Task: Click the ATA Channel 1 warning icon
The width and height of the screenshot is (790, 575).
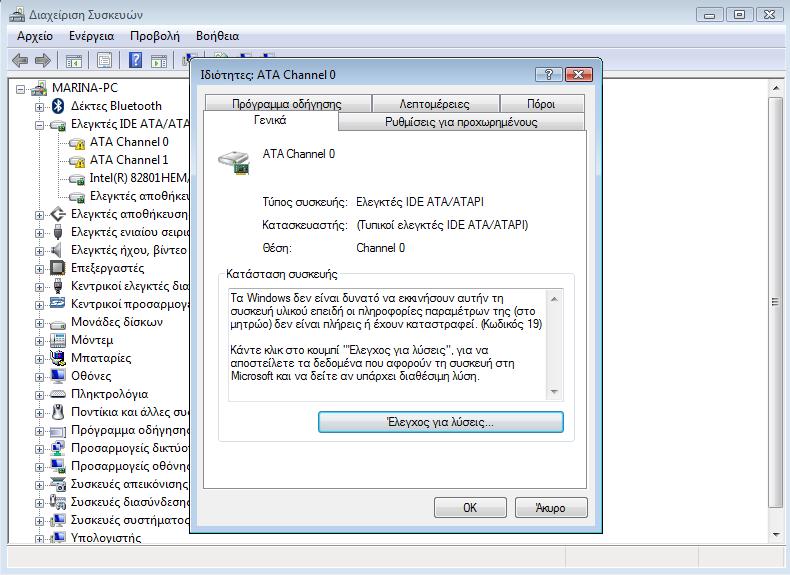Action: (77, 161)
